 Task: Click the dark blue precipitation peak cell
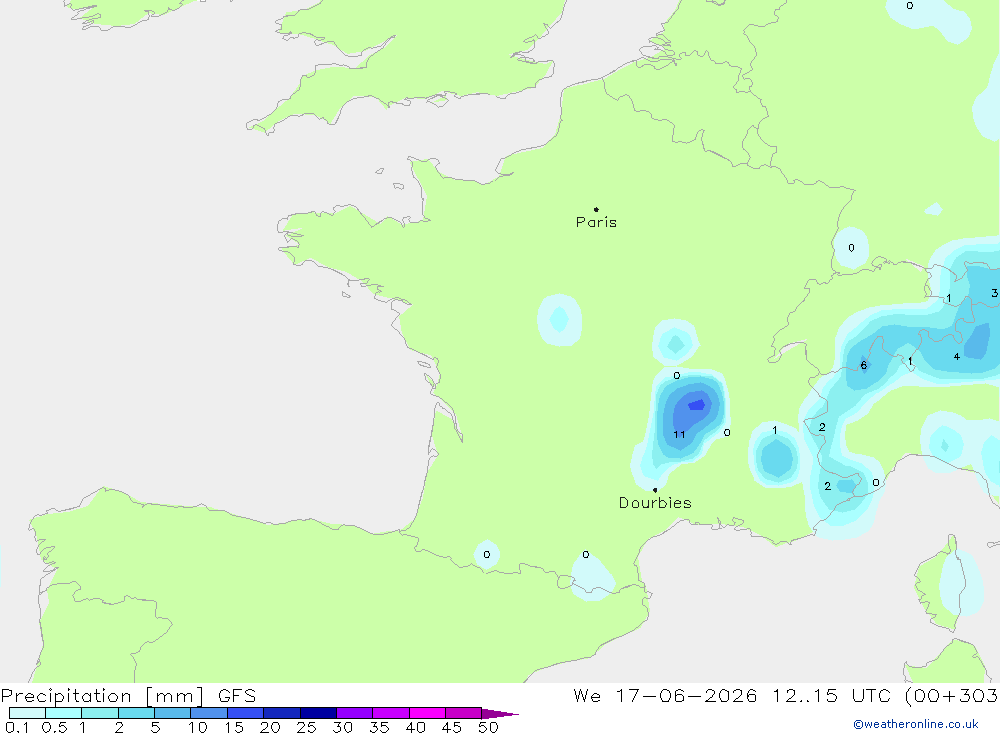tap(696, 404)
